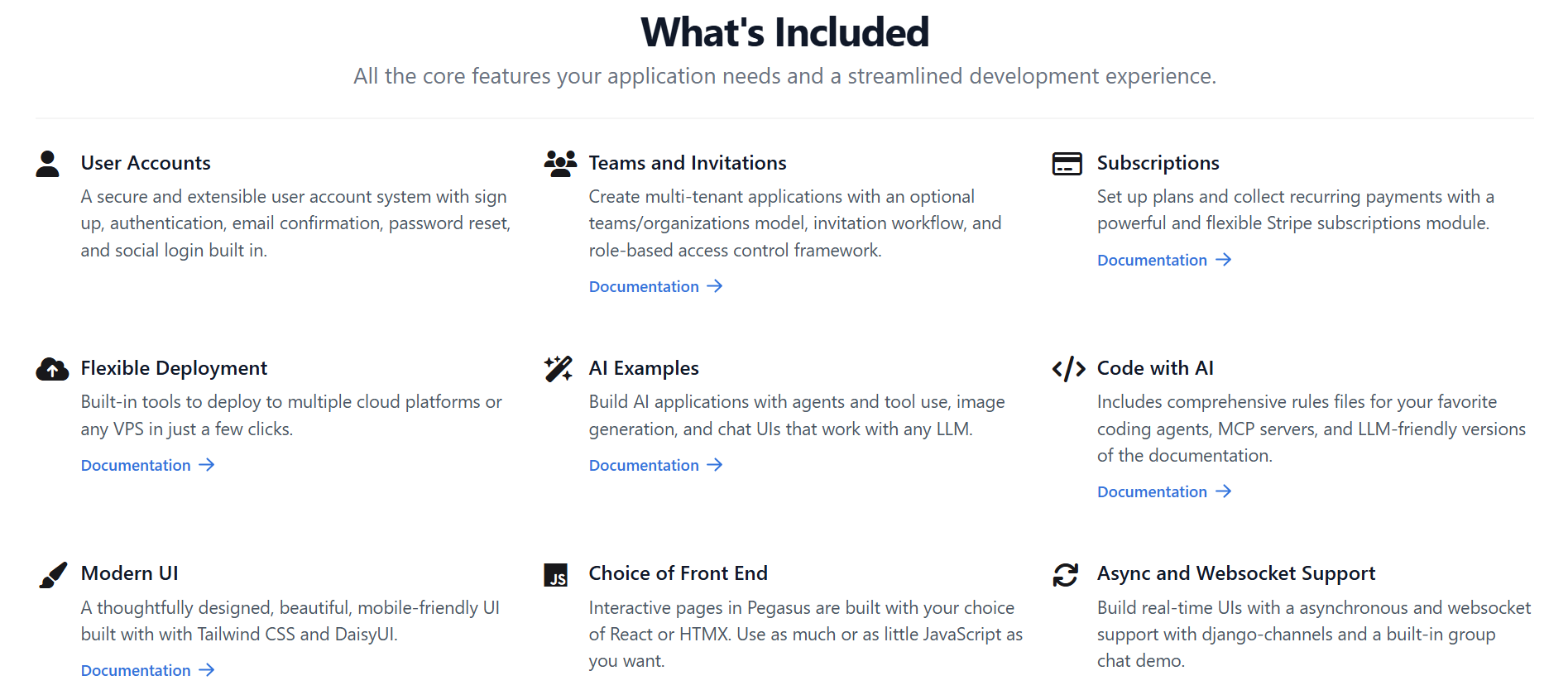Click the JS badge icon for Choice of Front End
The width and height of the screenshot is (1568, 690).
(x=558, y=574)
